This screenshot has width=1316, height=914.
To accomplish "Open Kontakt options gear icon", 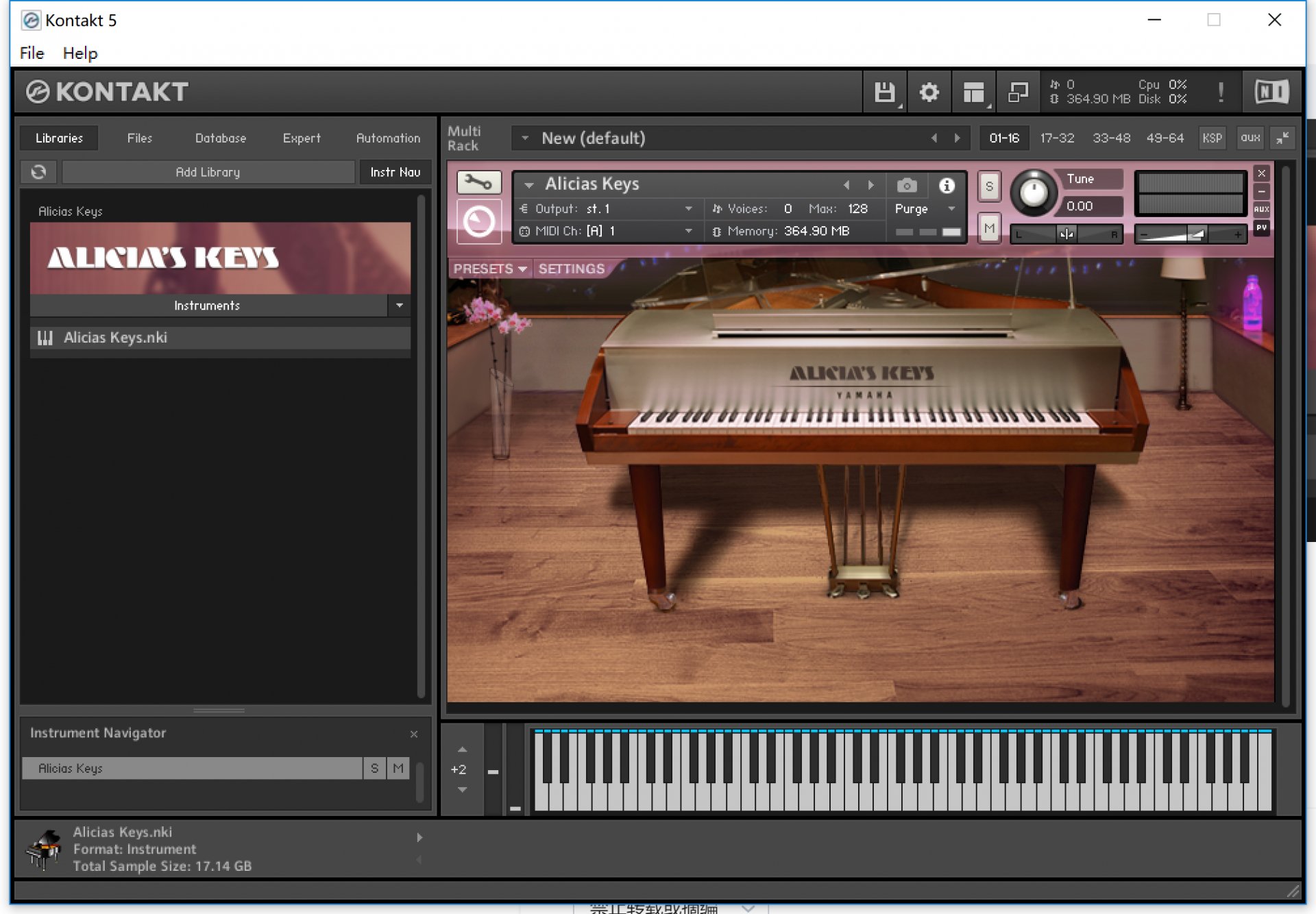I will pos(929,91).
